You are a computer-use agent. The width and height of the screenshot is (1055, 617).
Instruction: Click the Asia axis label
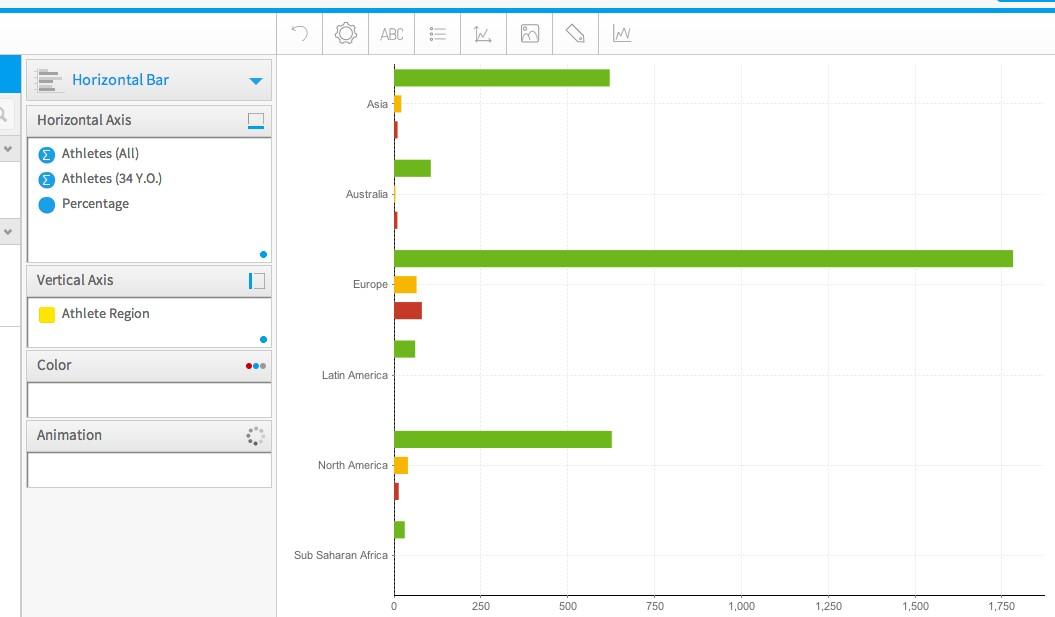click(x=377, y=104)
